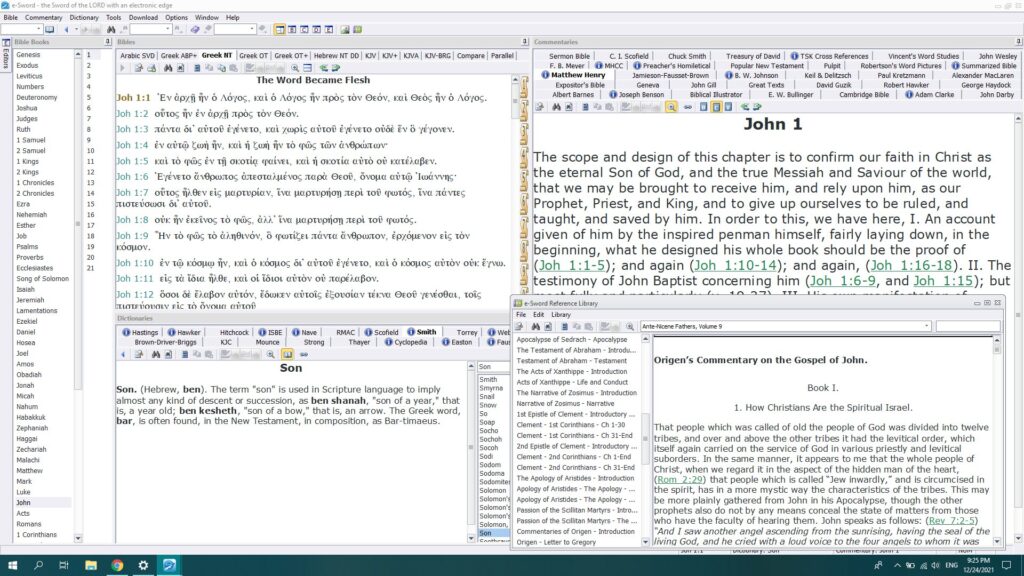Viewport: 1024px width, 576px height.
Task: Select verse reference Joh 1:5
Action: [132, 161]
